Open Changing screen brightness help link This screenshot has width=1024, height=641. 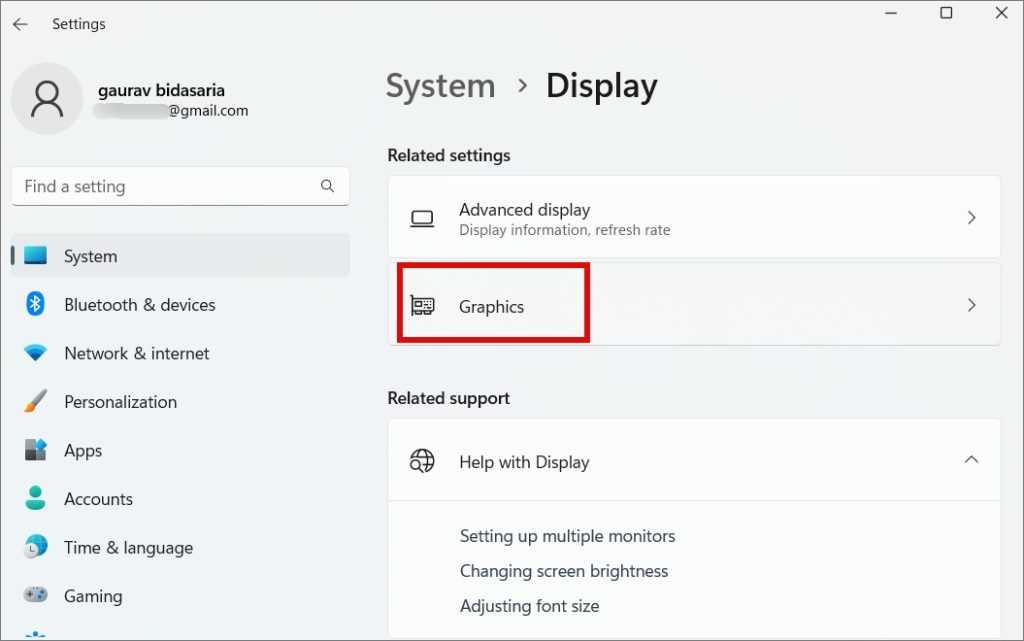click(564, 571)
